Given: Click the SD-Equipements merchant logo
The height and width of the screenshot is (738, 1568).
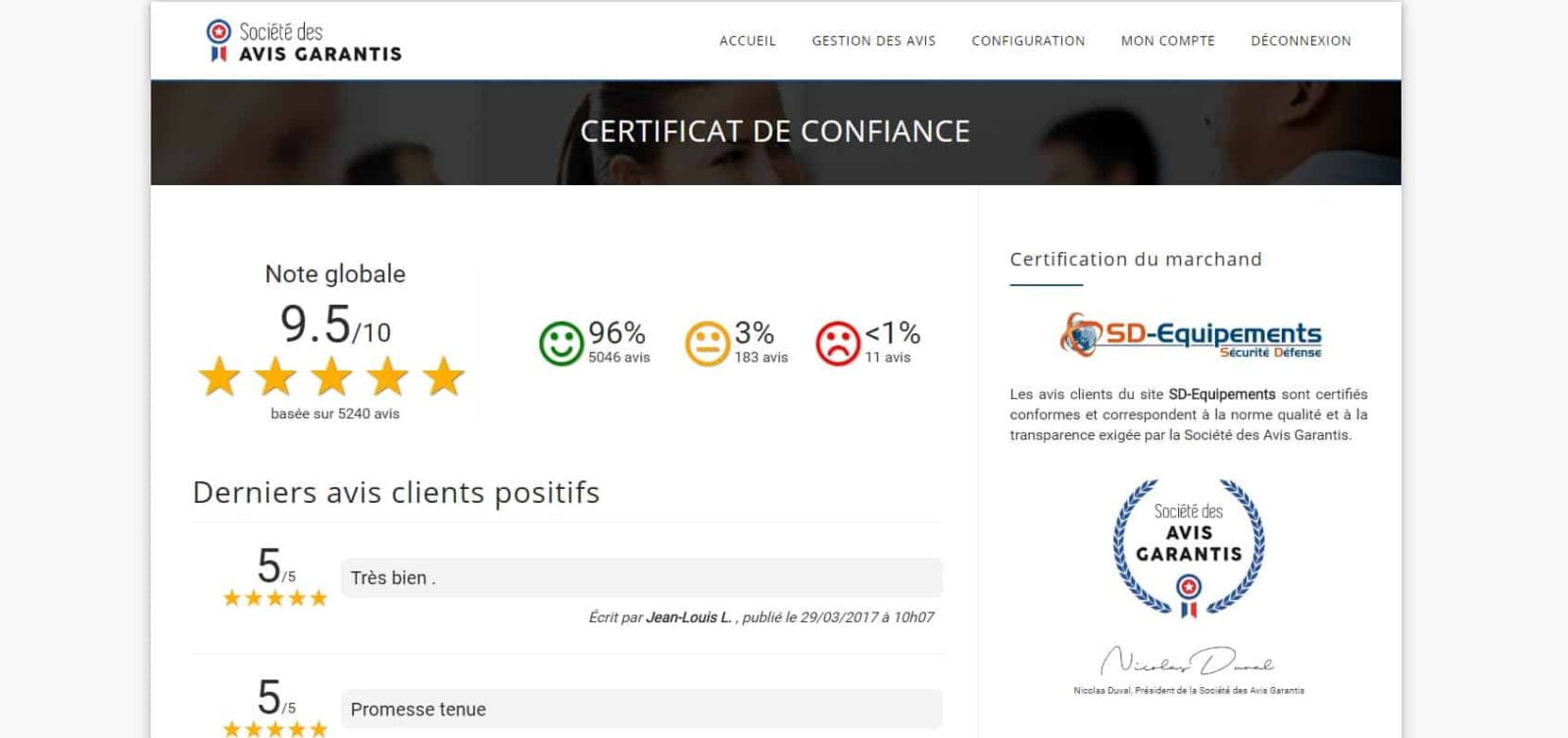Looking at the screenshot, I should click(1191, 335).
